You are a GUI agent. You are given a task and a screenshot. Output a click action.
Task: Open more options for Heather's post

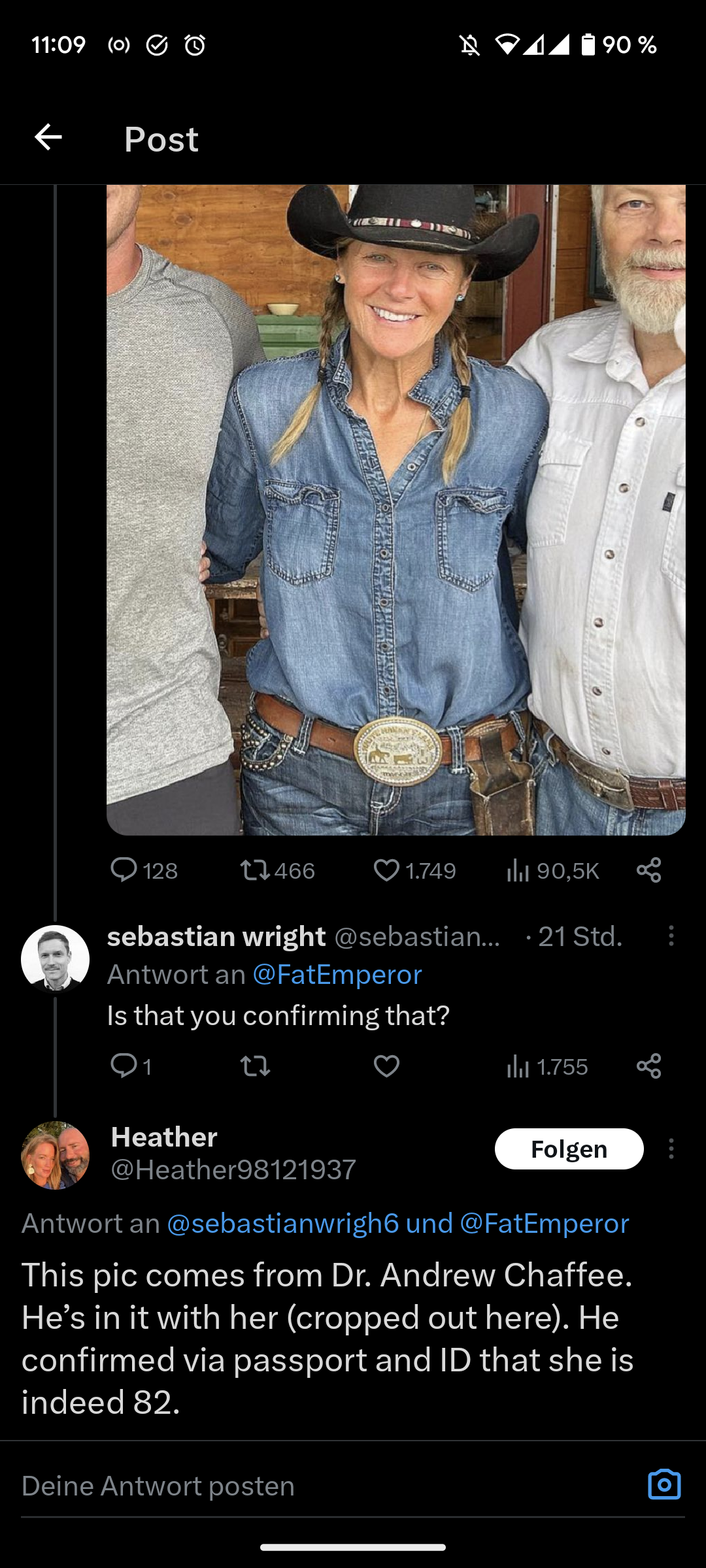[x=671, y=1149]
